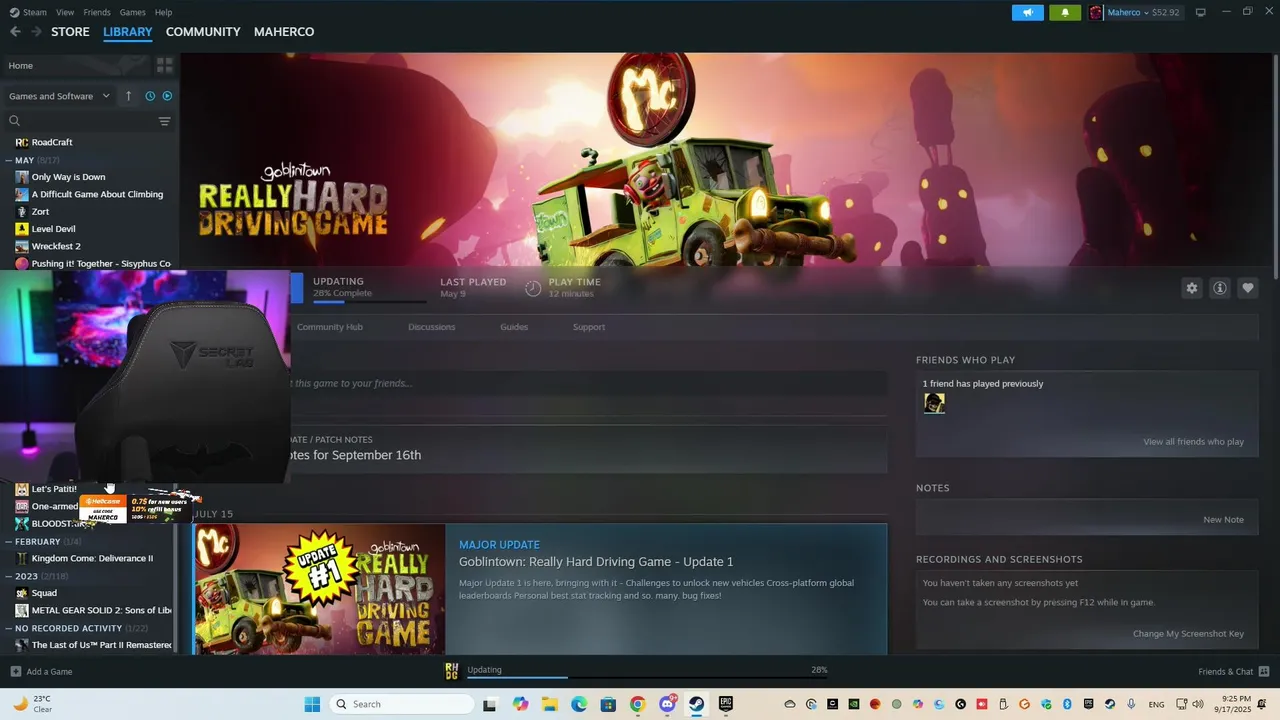This screenshot has width=1280, height=720.
Task: Open the green notifications bell
Action: click(x=1064, y=12)
